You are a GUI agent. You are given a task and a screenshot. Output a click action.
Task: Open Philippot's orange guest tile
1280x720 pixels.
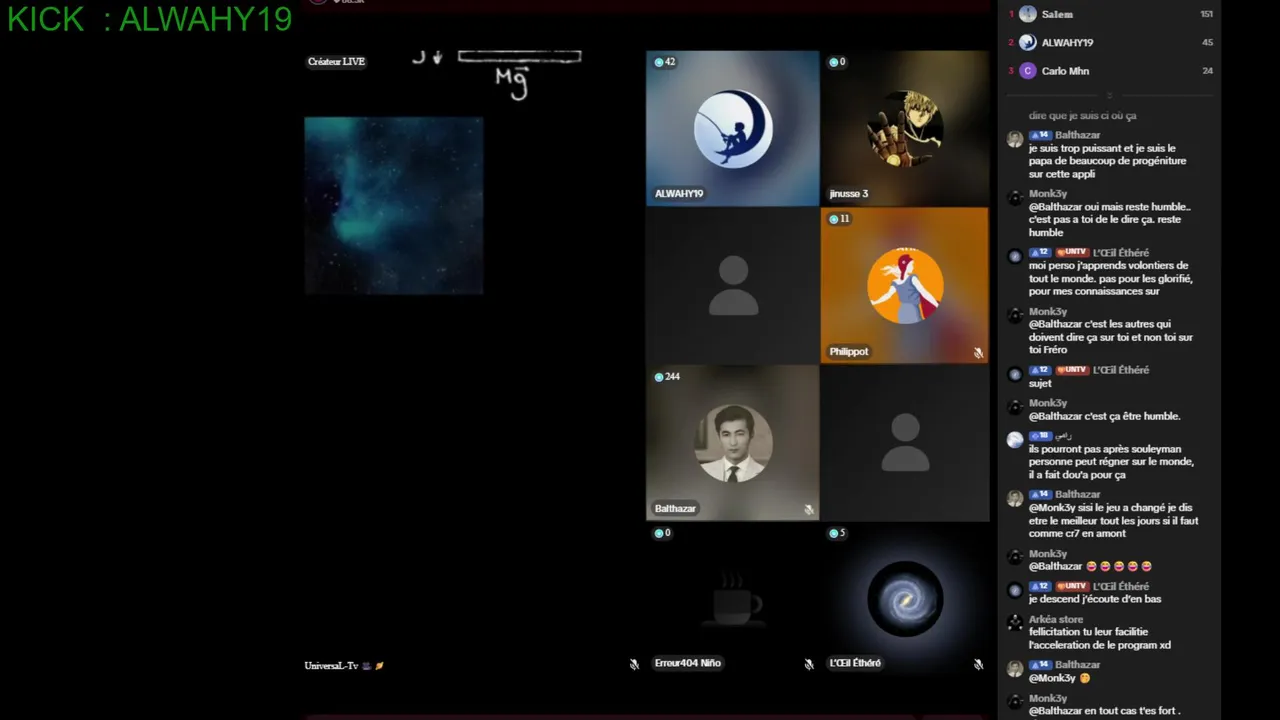click(x=905, y=285)
